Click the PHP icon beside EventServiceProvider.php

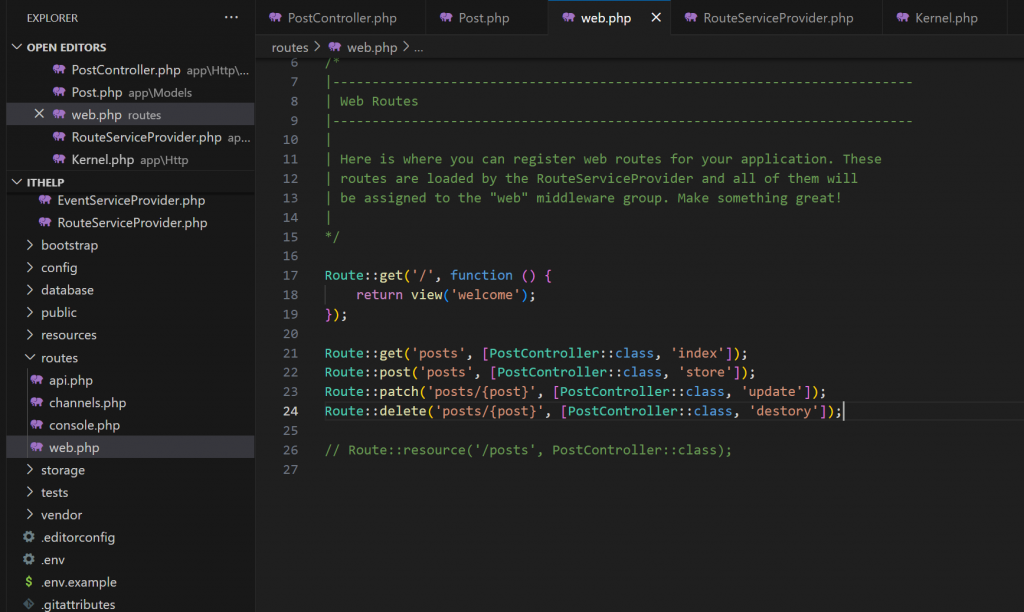pos(45,200)
